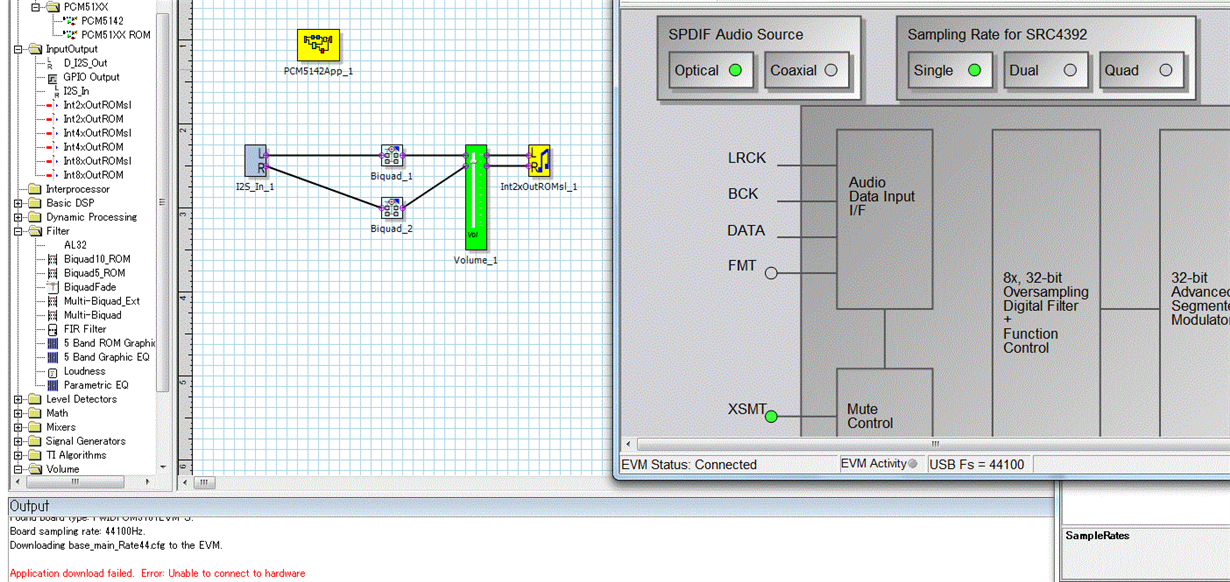1230x582 pixels.
Task: Click the 5 Band ROM Graphic icon
Action: point(53,342)
